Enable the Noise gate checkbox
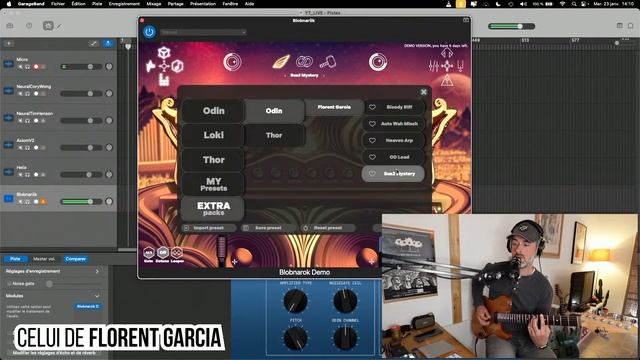The image size is (640, 360). click(x=9, y=283)
